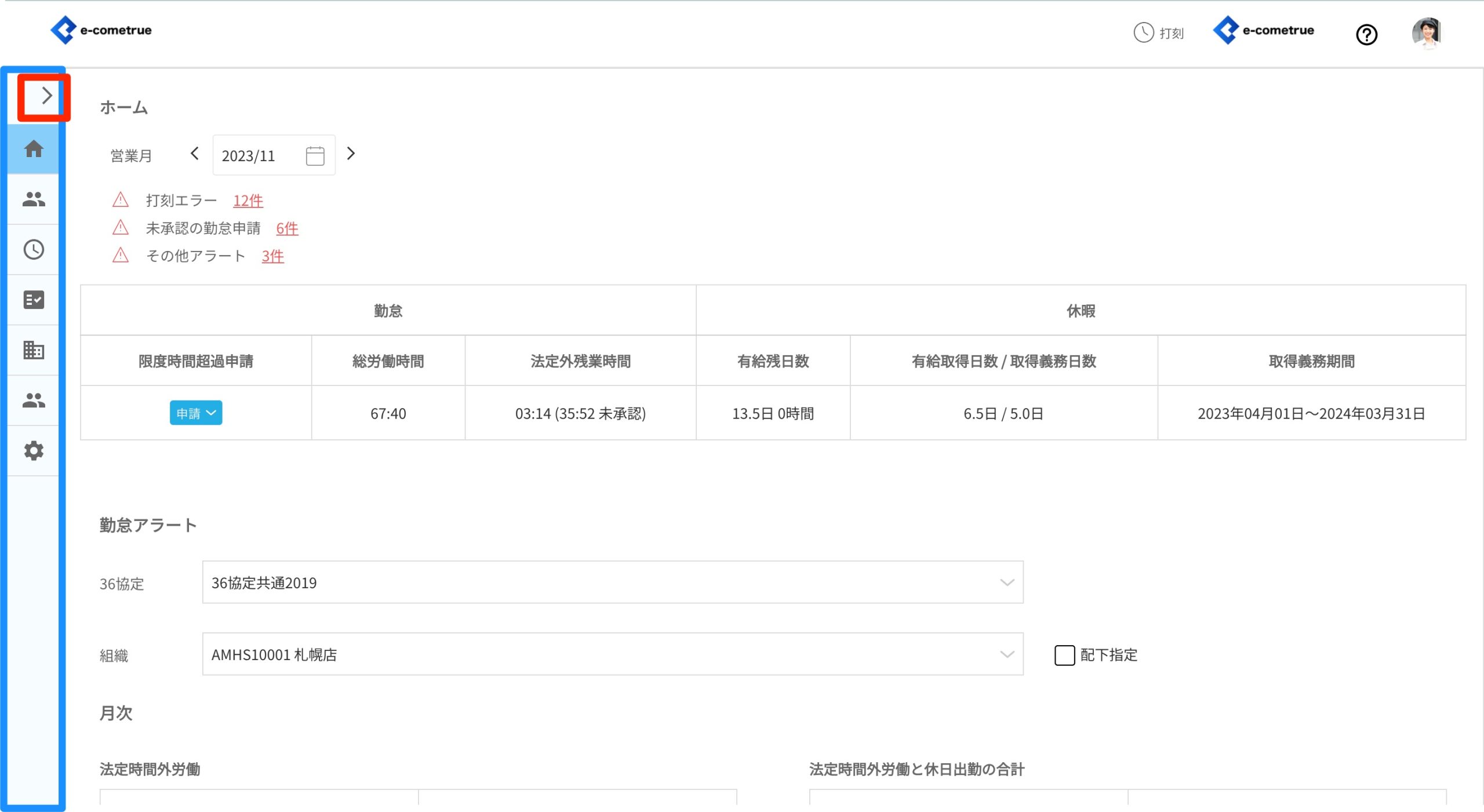The height and width of the screenshot is (812, 1484).
Task: Enable the 配下指定 checkbox
Action: coord(1064,655)
